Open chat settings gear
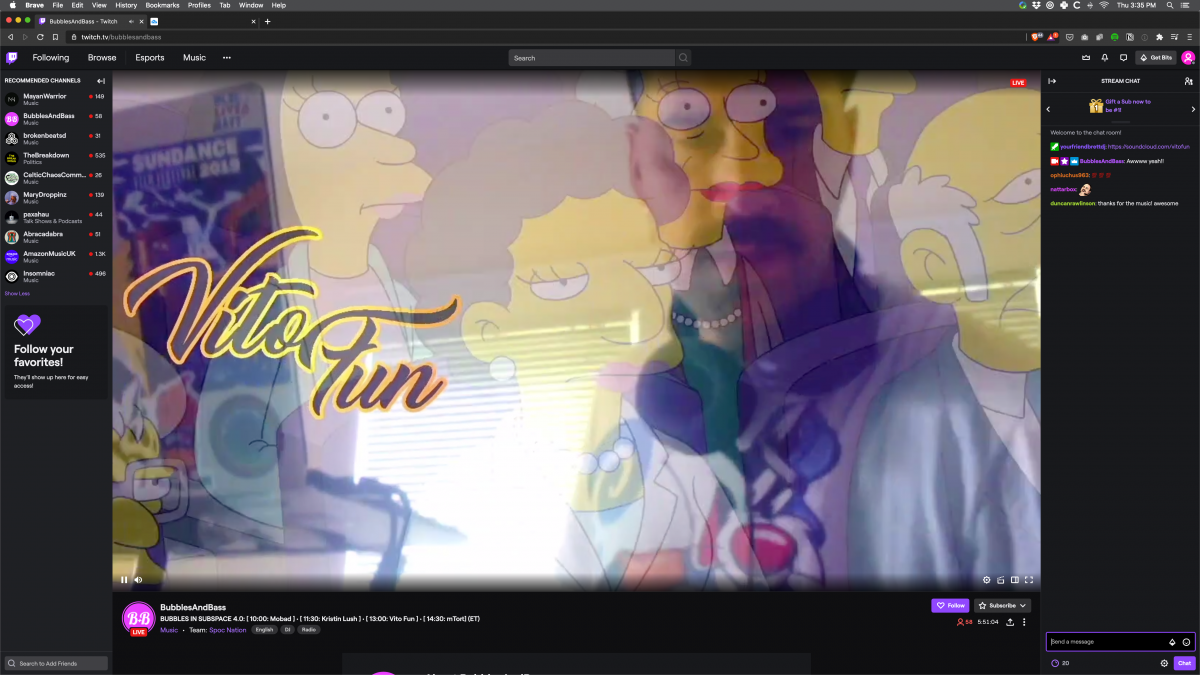 [x=1164, y=663]
